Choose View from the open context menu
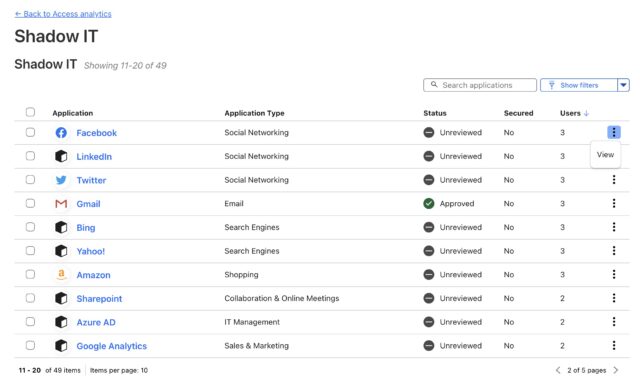Viewport: 640px width, 380px height. click(605, 155)
